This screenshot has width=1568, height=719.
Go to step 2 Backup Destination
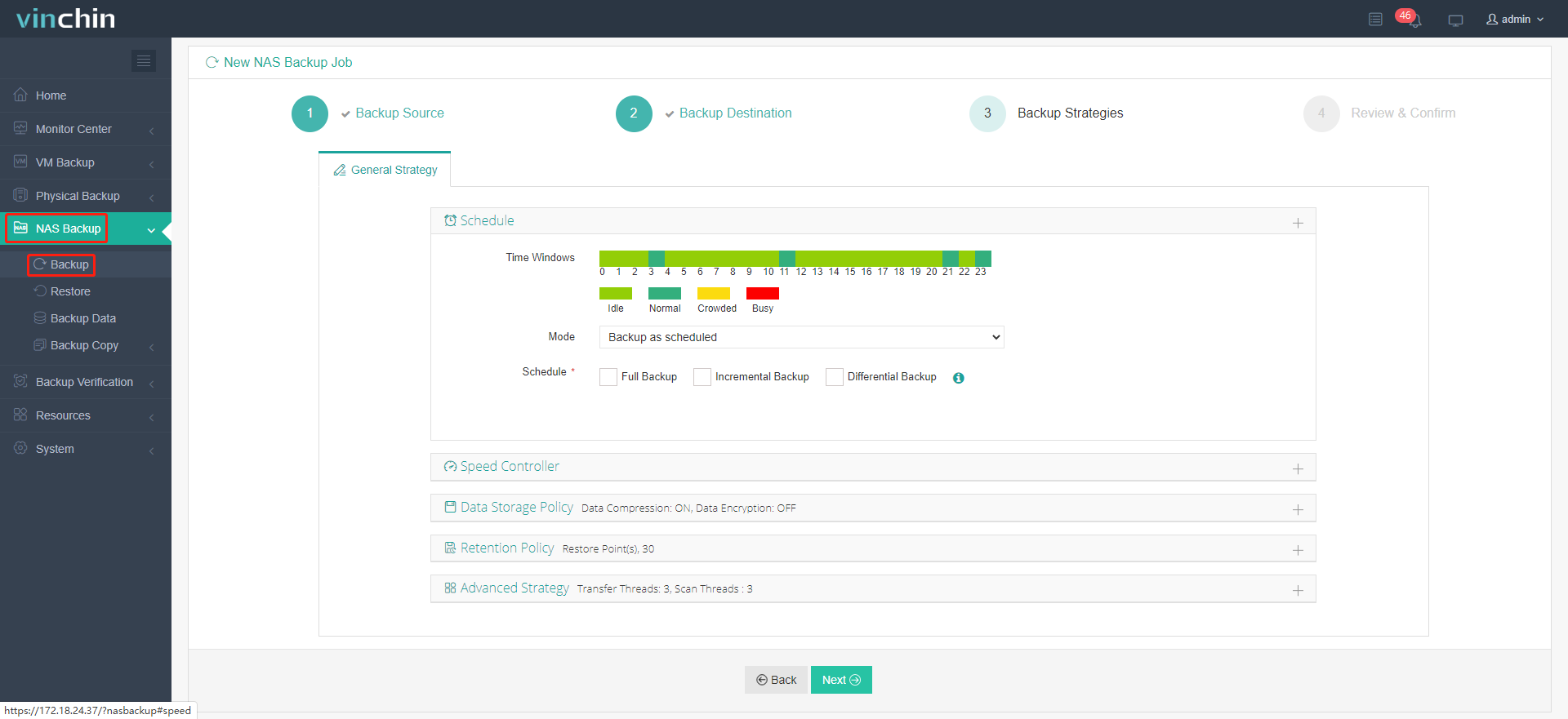704,113
